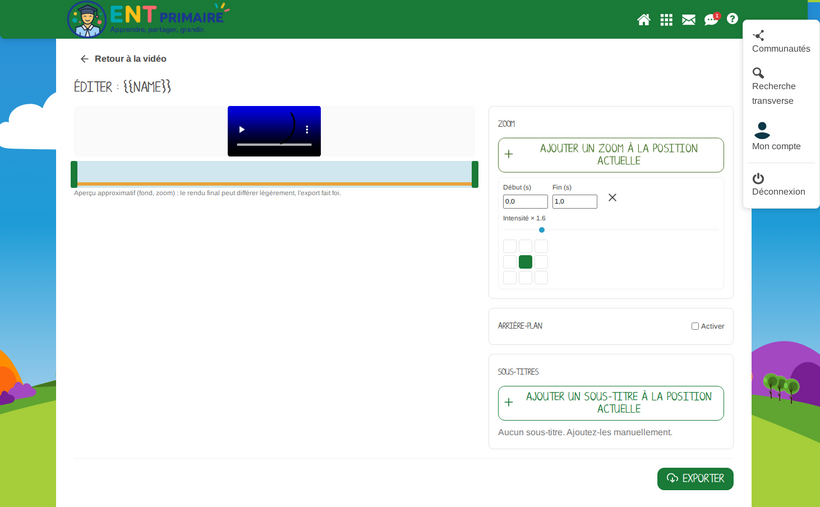Viewport: 820px width, 507px height.
Task: Click the video progress bar
Action: (274, 144)
